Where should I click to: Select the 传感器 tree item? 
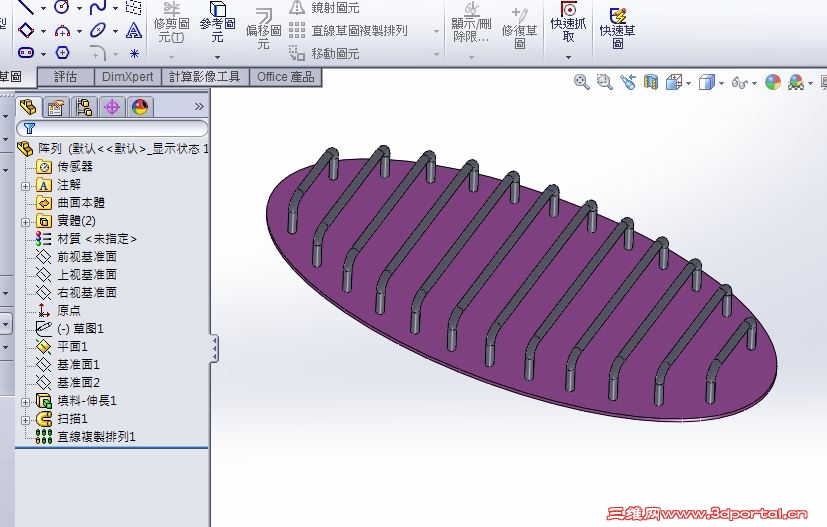(74, 167)
